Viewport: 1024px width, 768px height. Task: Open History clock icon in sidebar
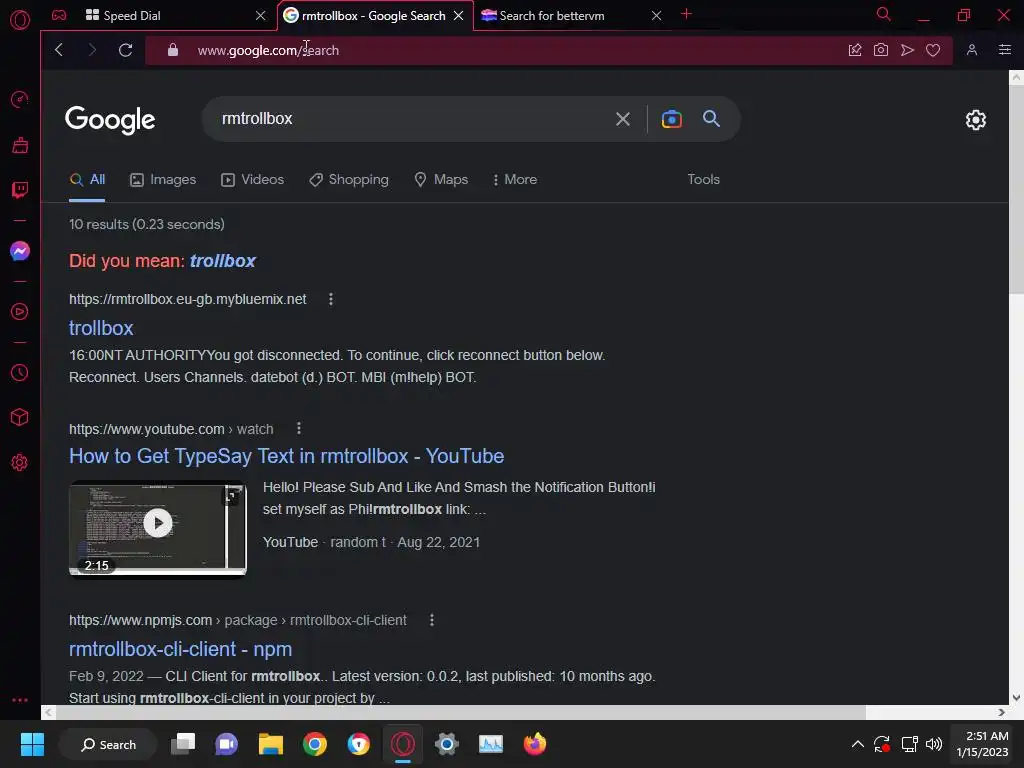point(20,372)
